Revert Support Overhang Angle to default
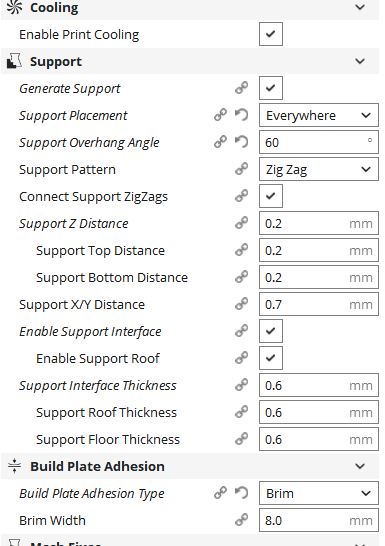Viewport: 385px width, 546px height. click(241, 142)
